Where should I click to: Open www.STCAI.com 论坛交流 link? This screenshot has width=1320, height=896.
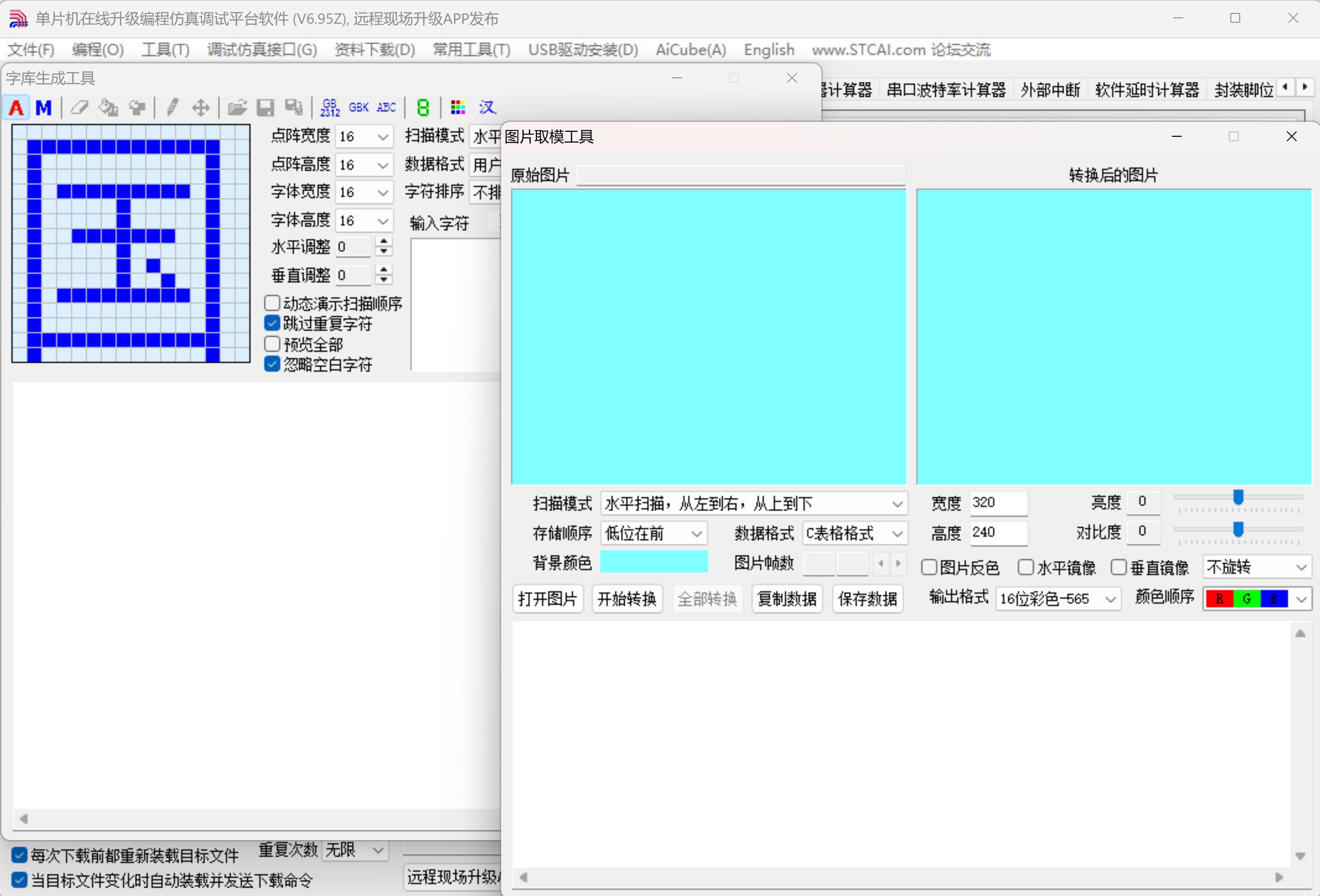tap(901, 50)
